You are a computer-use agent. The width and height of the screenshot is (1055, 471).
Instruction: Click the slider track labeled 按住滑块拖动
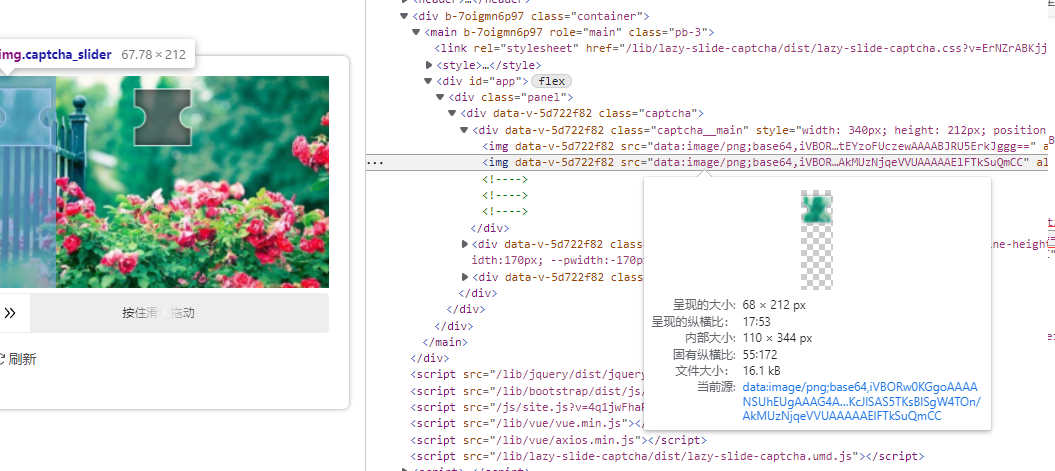164,313
